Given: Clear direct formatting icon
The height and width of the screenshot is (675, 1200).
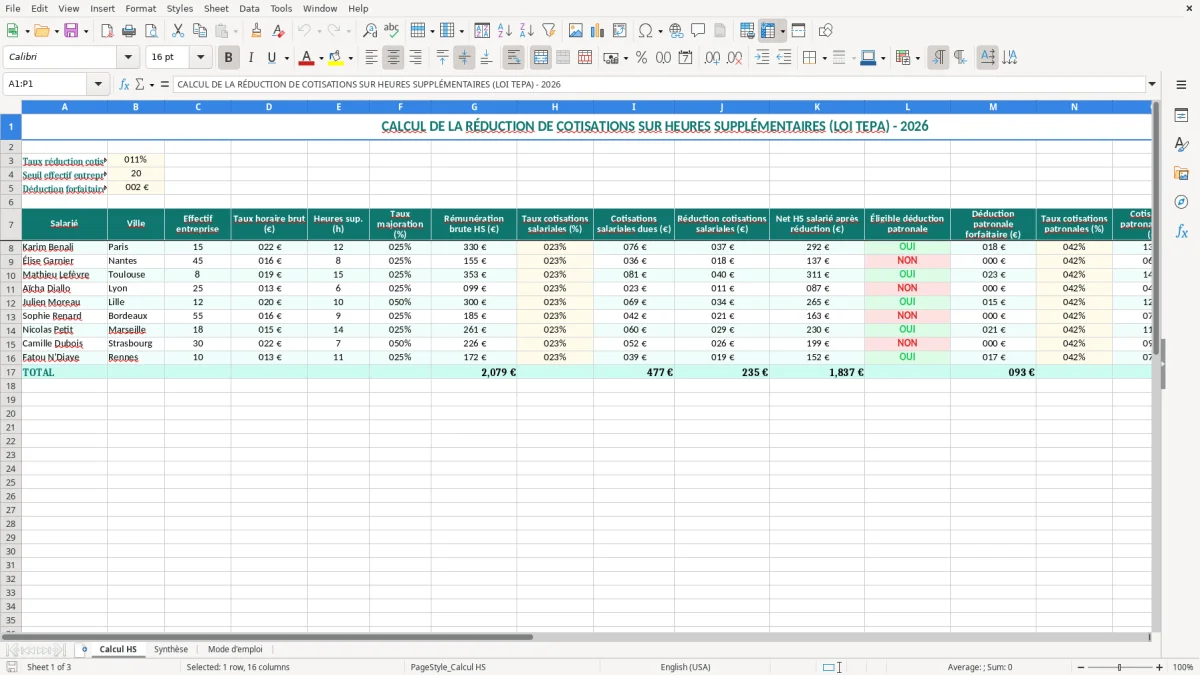Looking at the screenshot, I should (280, 31).
